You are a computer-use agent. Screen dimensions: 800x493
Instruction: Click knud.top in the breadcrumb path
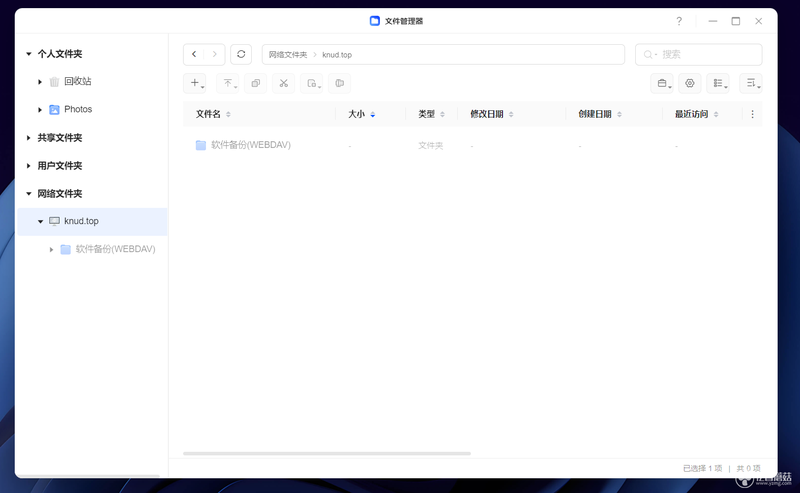point(337,55)
